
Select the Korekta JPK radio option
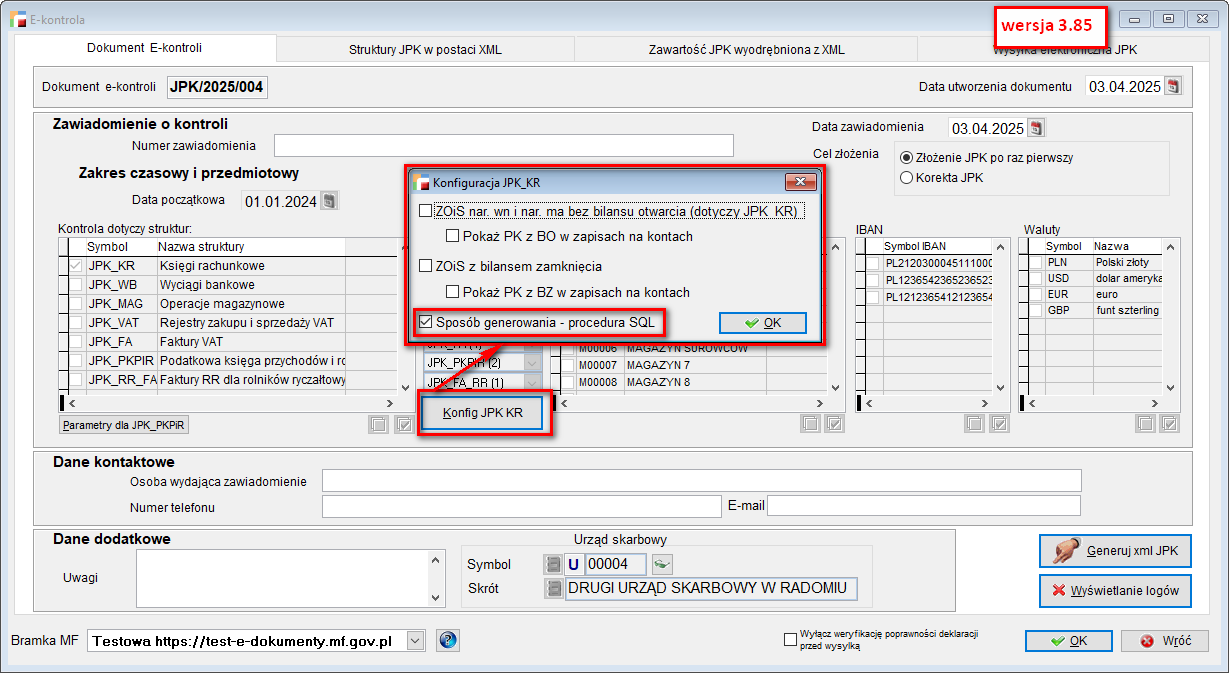tap(907, 178)
